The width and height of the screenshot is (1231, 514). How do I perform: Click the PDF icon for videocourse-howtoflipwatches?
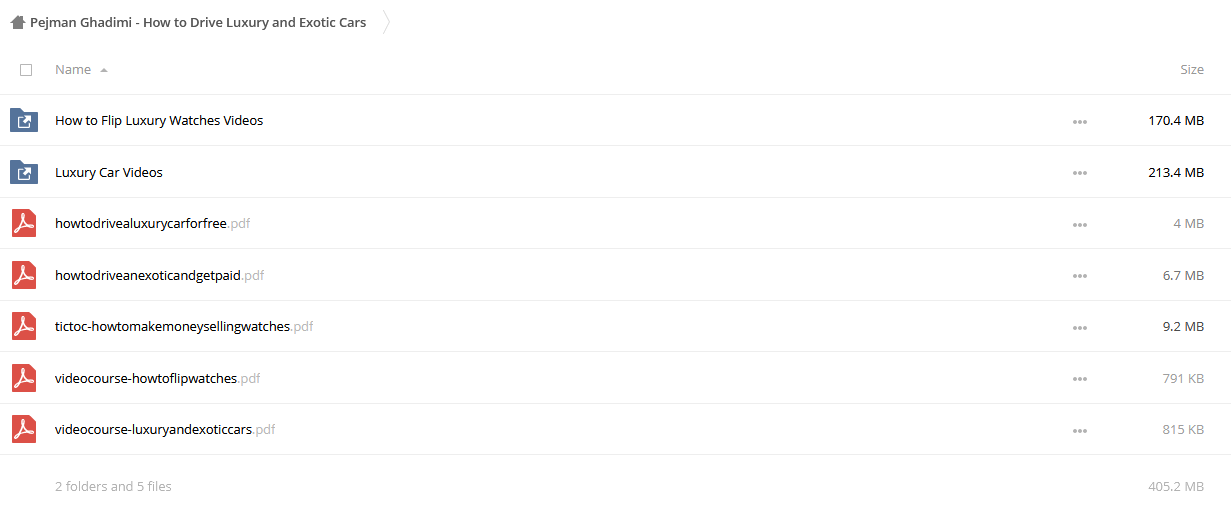pos(24,378)
